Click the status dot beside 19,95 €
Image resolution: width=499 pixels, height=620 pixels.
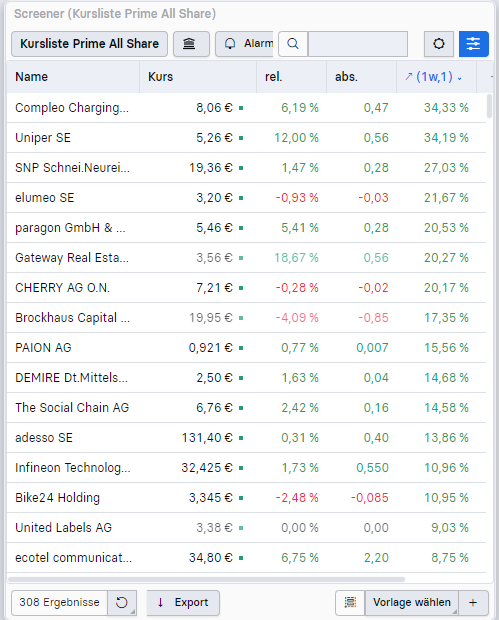[x=241, y=318]
